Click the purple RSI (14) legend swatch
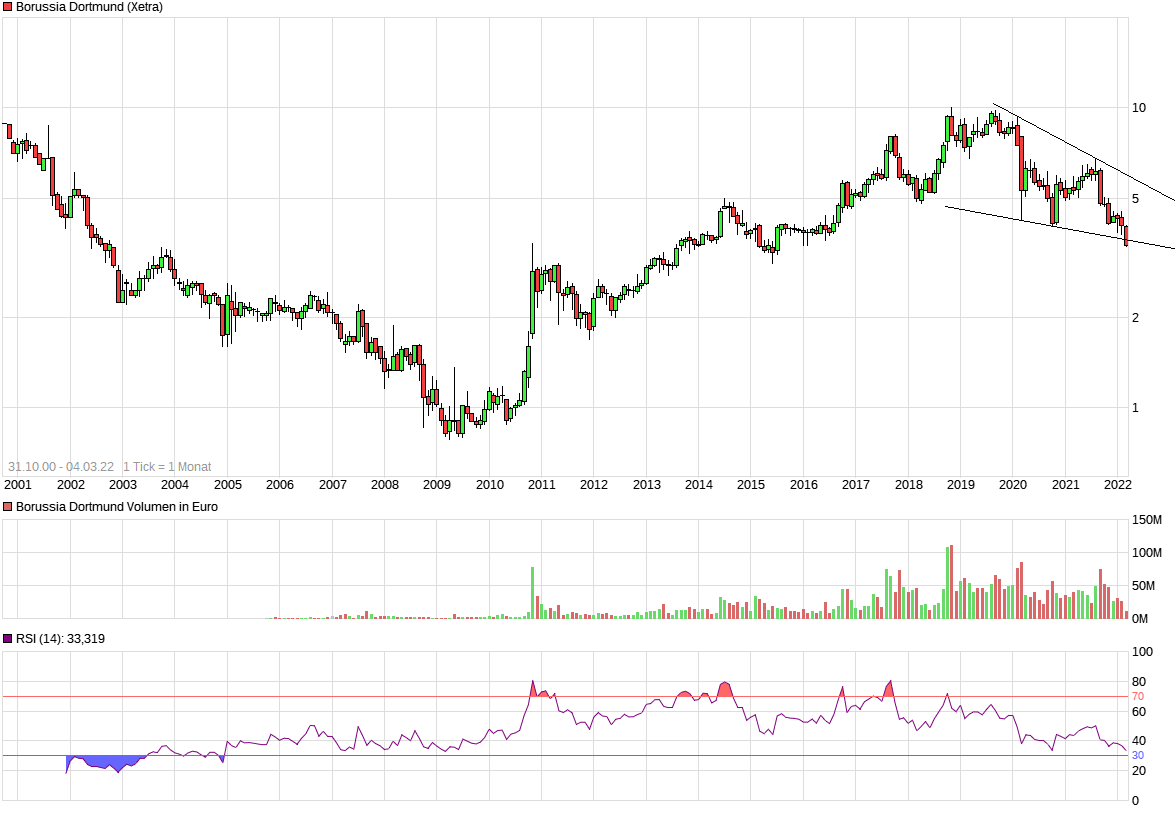The width and height of the screenshot is (1175, 815). 9,638
